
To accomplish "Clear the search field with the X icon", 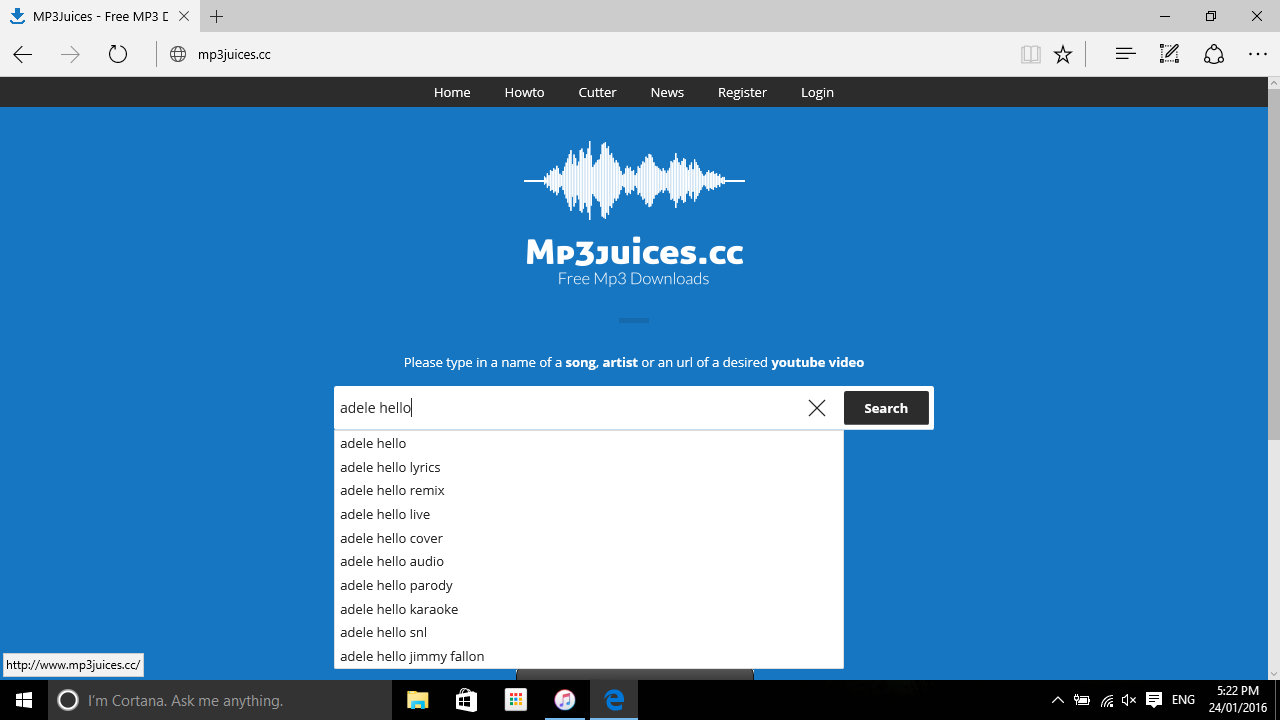I will [817, 408].
